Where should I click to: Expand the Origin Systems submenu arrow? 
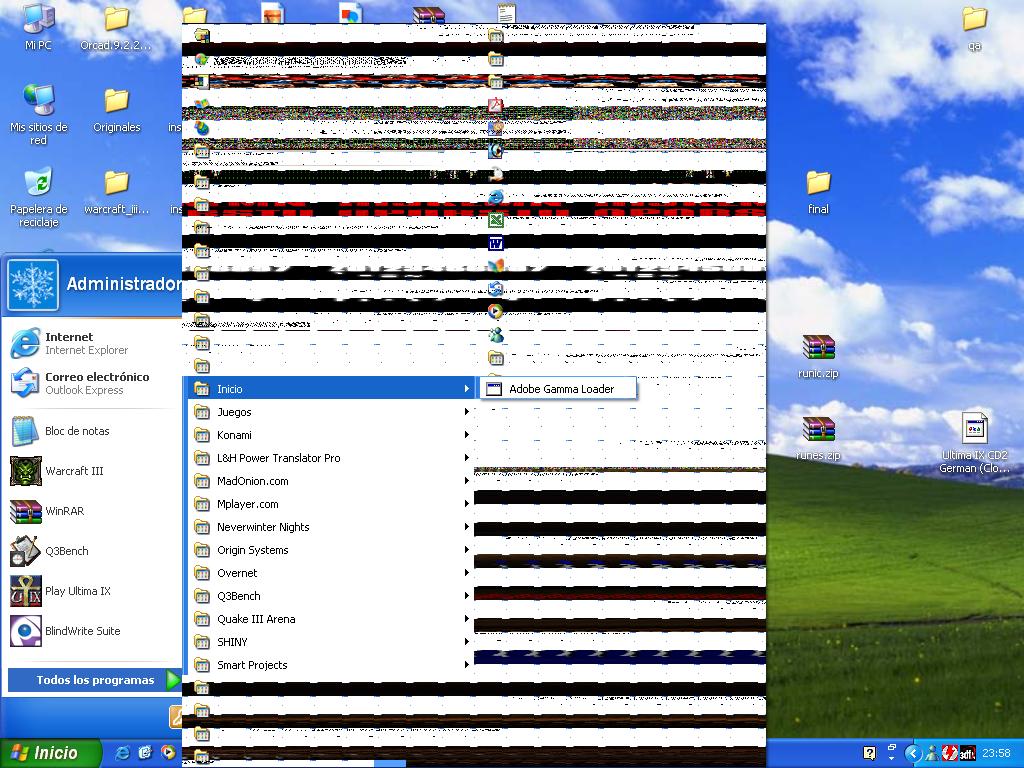pos(466,550)
